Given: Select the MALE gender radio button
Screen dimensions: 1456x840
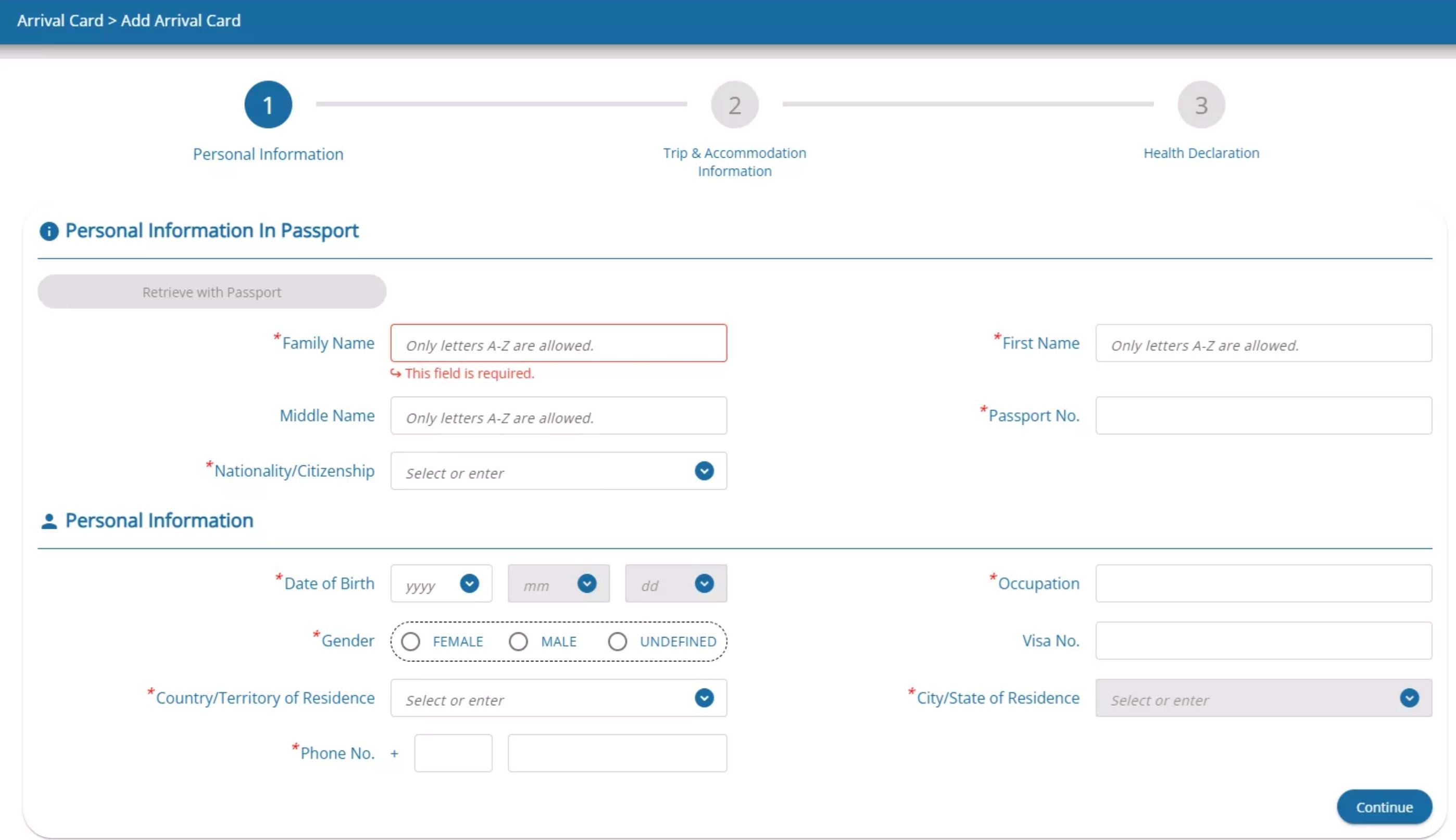Looking at the screenshot, I should tap(518, 642).
